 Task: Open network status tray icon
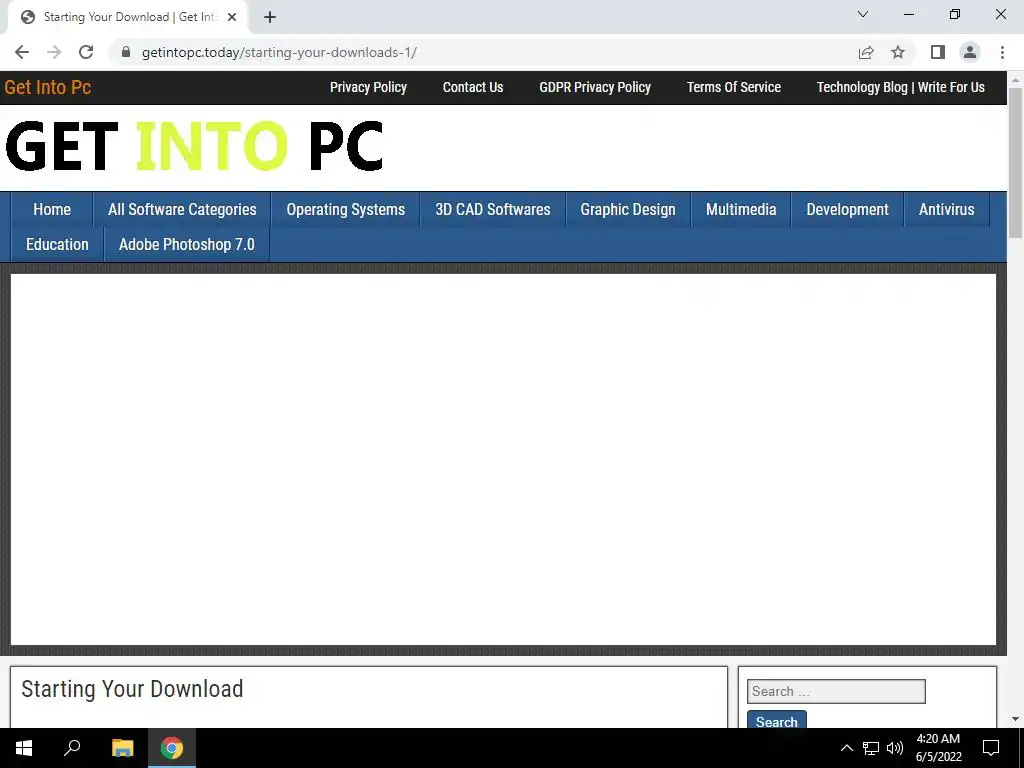pyautogui.click(x=871, y=748)
